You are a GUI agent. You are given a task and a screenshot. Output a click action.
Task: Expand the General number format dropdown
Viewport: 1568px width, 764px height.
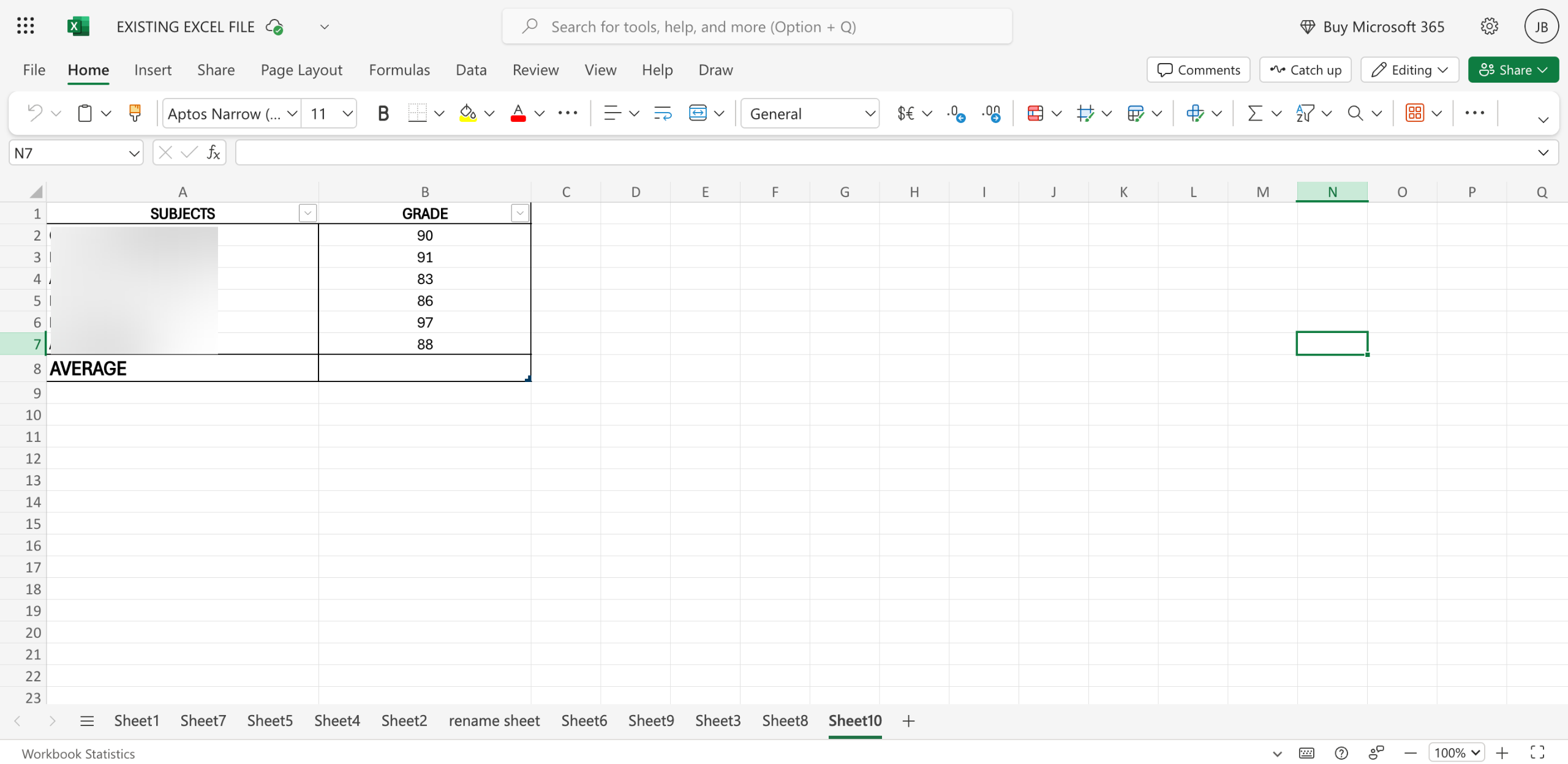869,113
